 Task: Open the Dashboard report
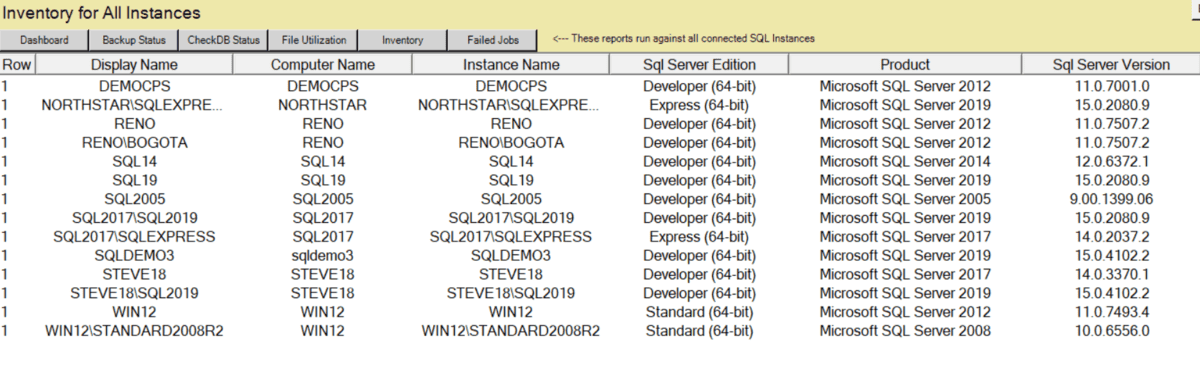(x=45, y=40)
